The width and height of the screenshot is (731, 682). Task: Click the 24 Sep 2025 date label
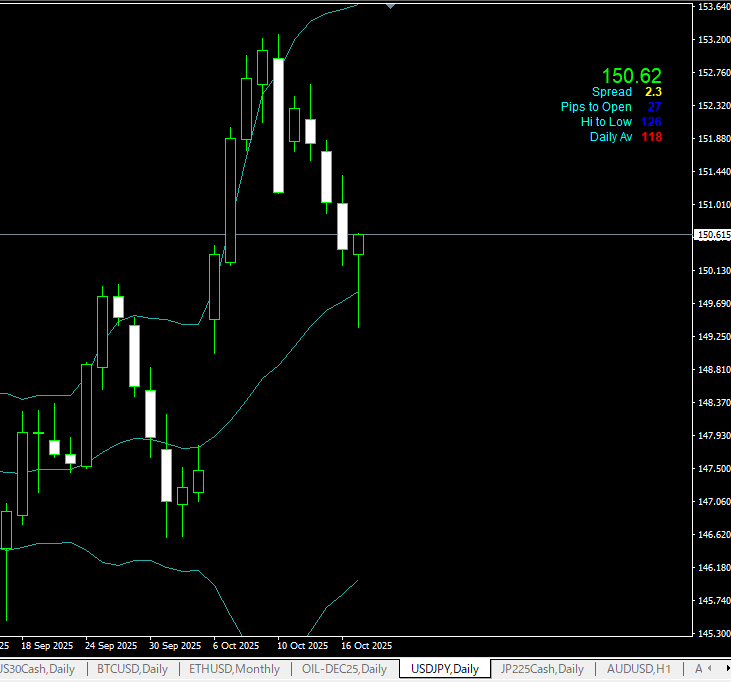coord(111,645)
